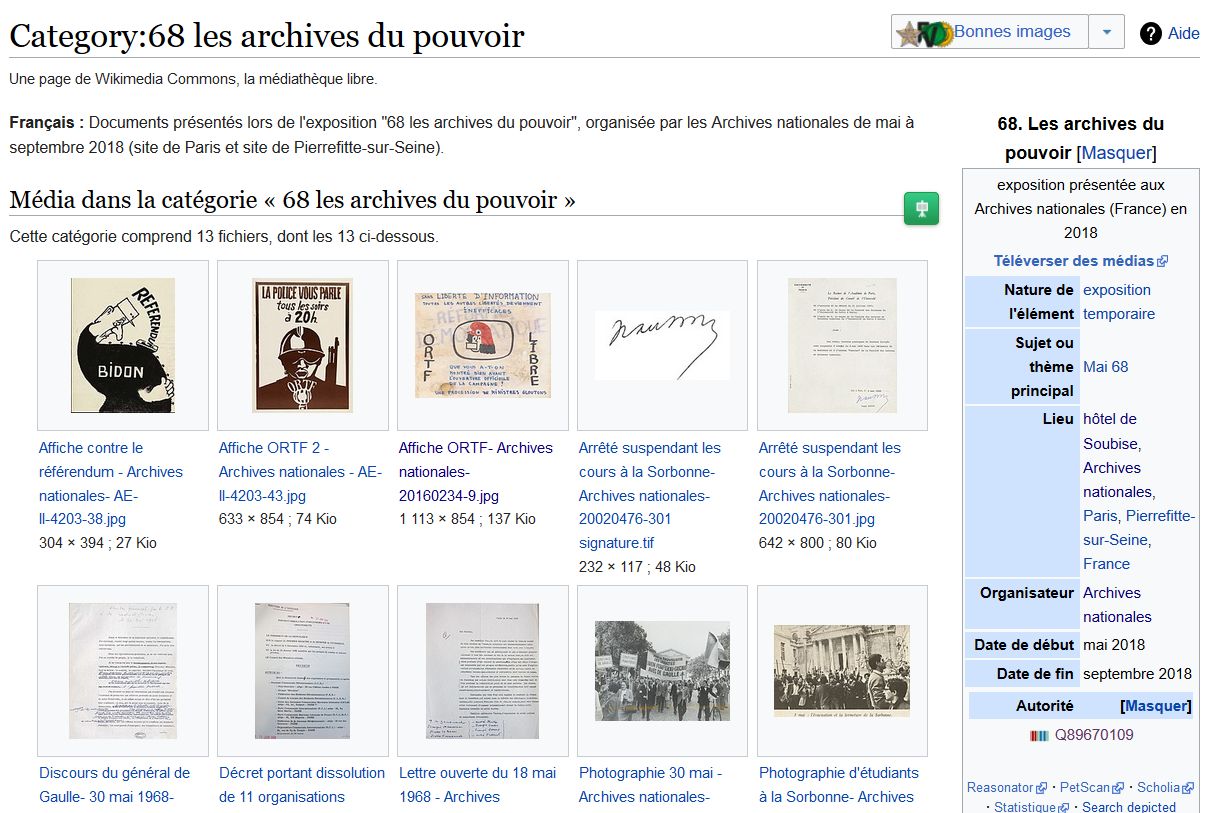Open the Pierrefitte-sur-Seine link

[x=1139, y=528]
